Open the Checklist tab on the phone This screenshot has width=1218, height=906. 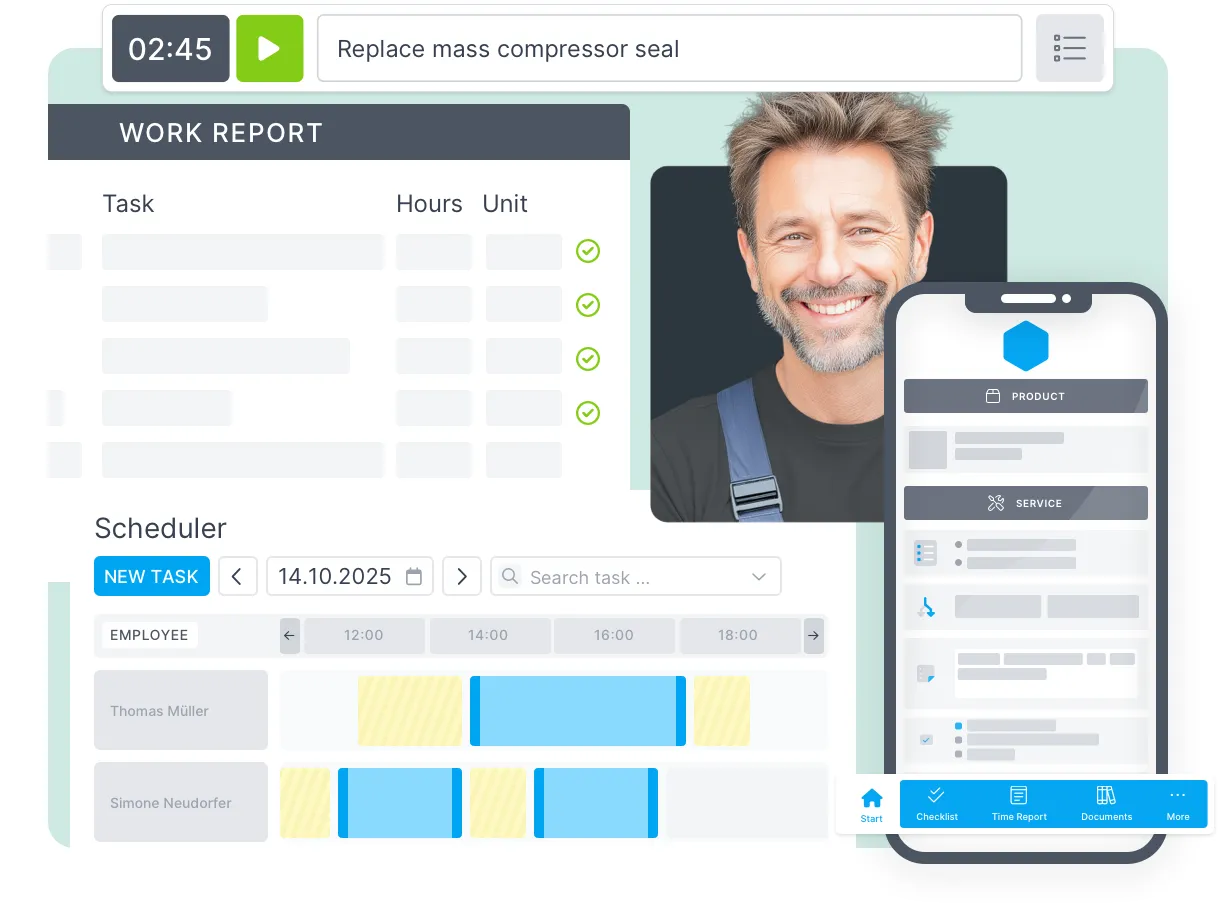pos(937,805)
